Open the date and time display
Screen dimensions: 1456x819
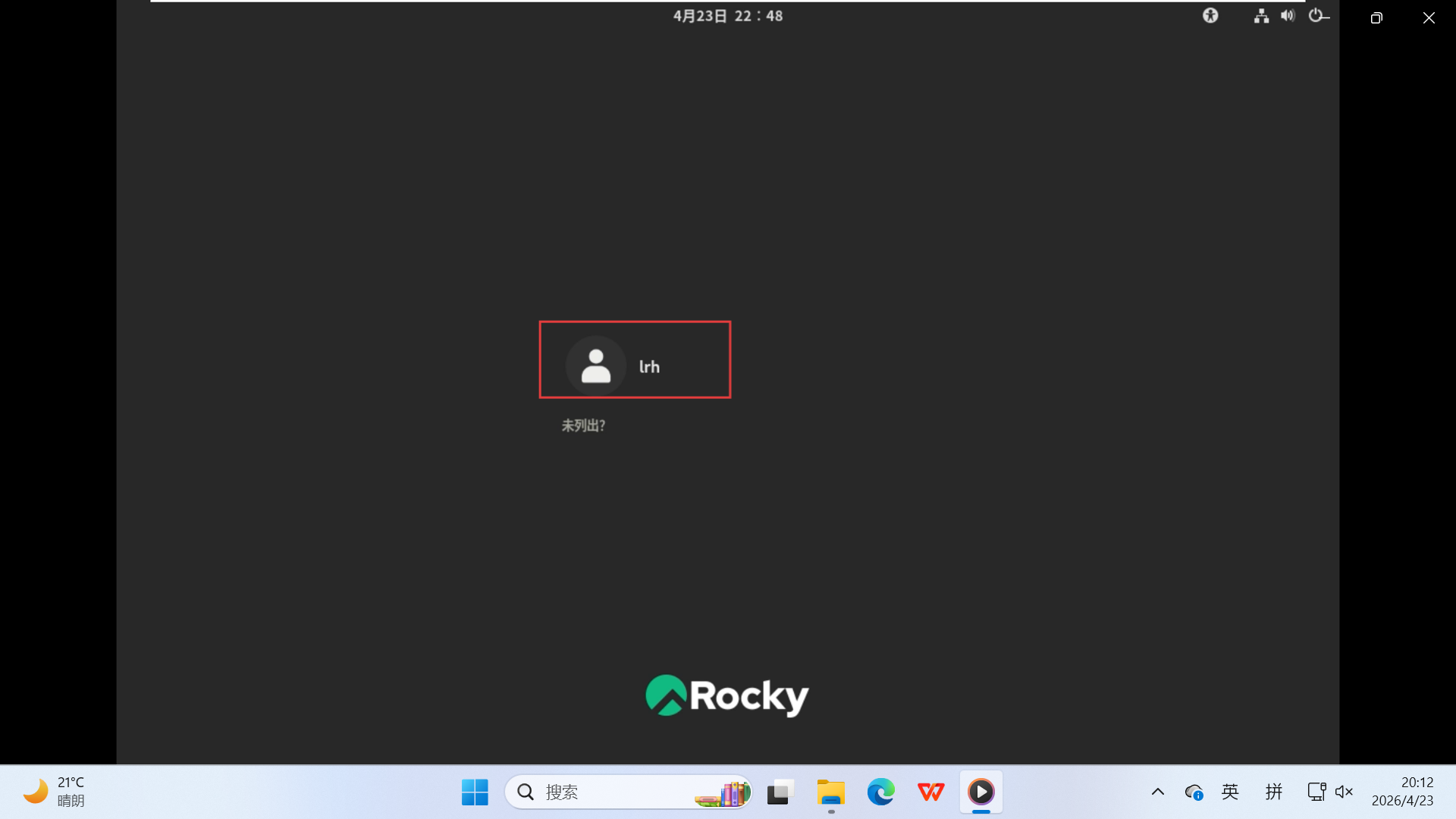727,16
